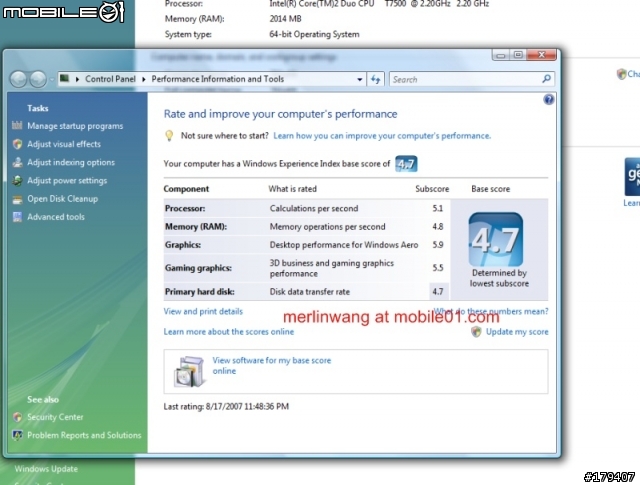The image size is (640, 485).
Task: Select the Processor row label
Action: click(185, 209)
